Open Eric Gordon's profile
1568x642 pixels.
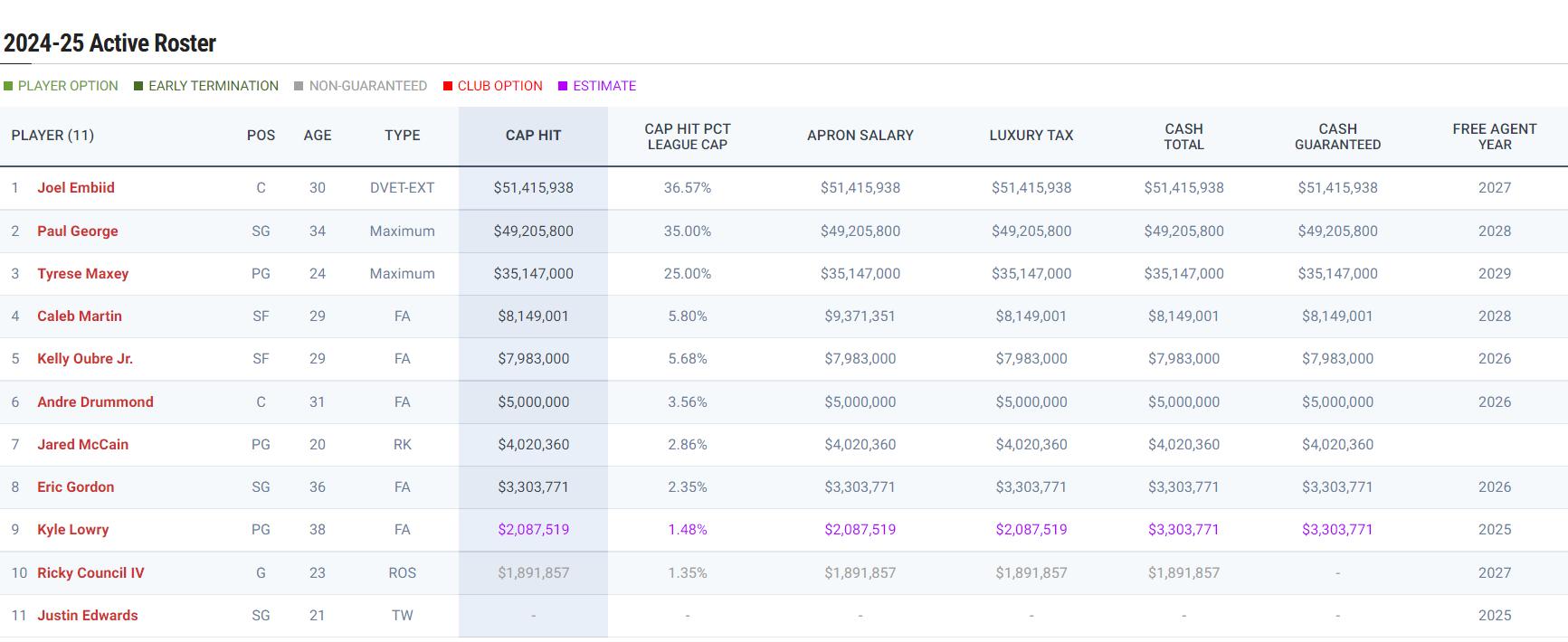coord(76,486)
